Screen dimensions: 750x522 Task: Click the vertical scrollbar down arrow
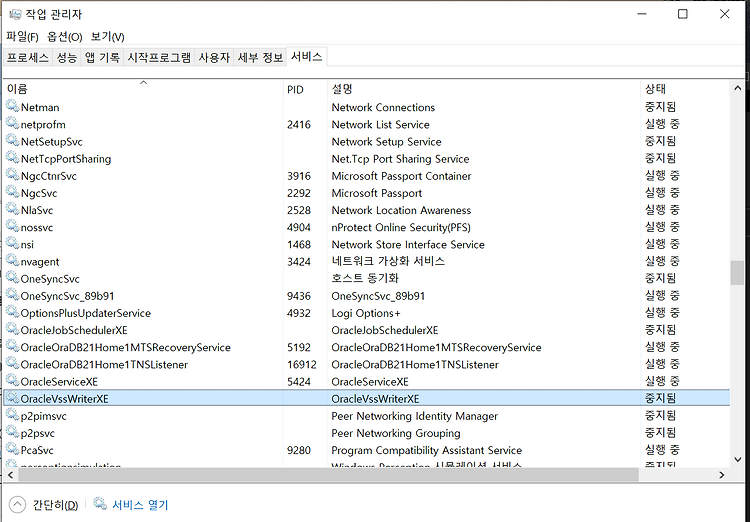click(737, 460)
